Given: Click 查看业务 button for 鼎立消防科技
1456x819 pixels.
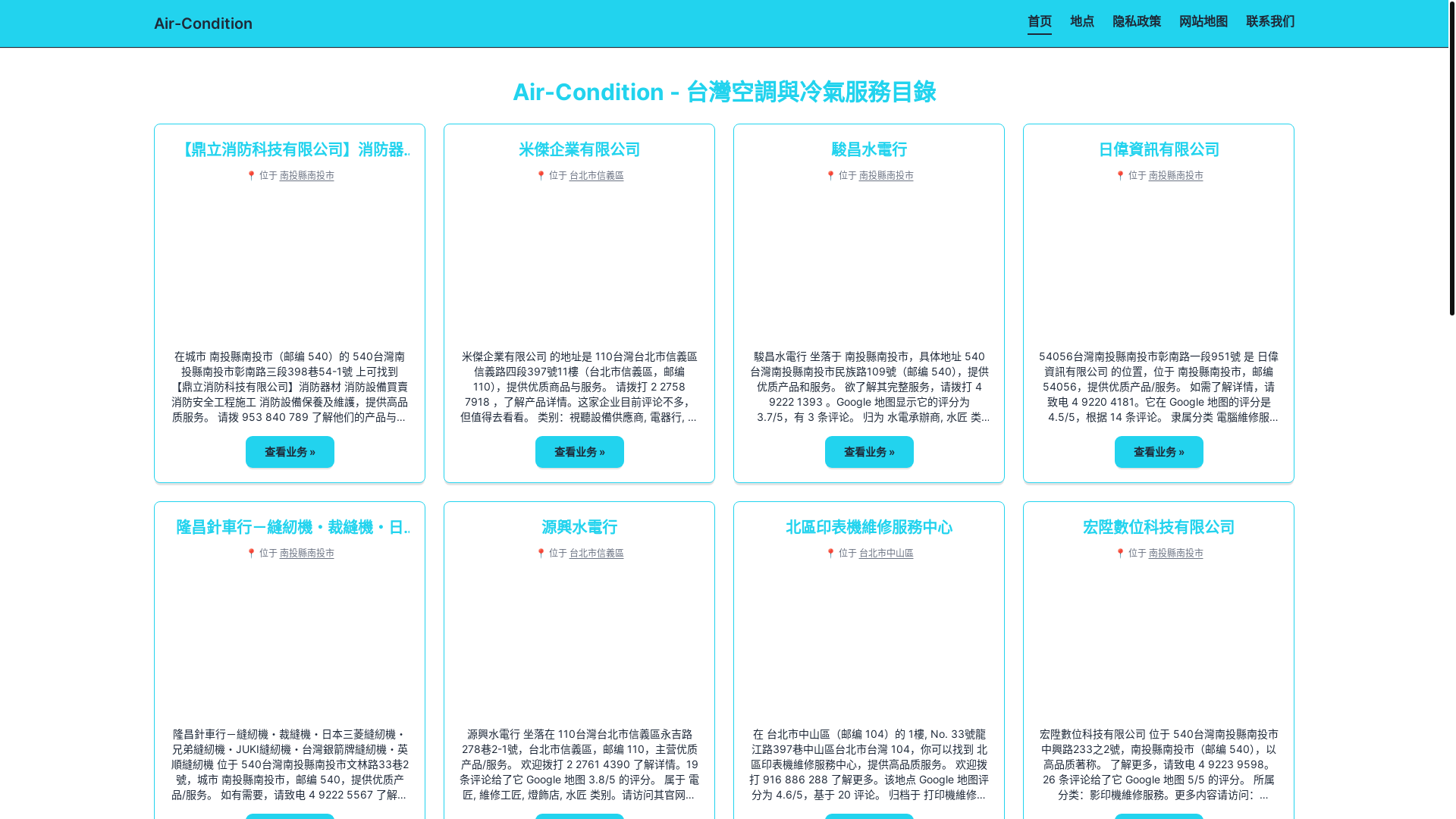Looking at the screenshot, I should (290, 452).
